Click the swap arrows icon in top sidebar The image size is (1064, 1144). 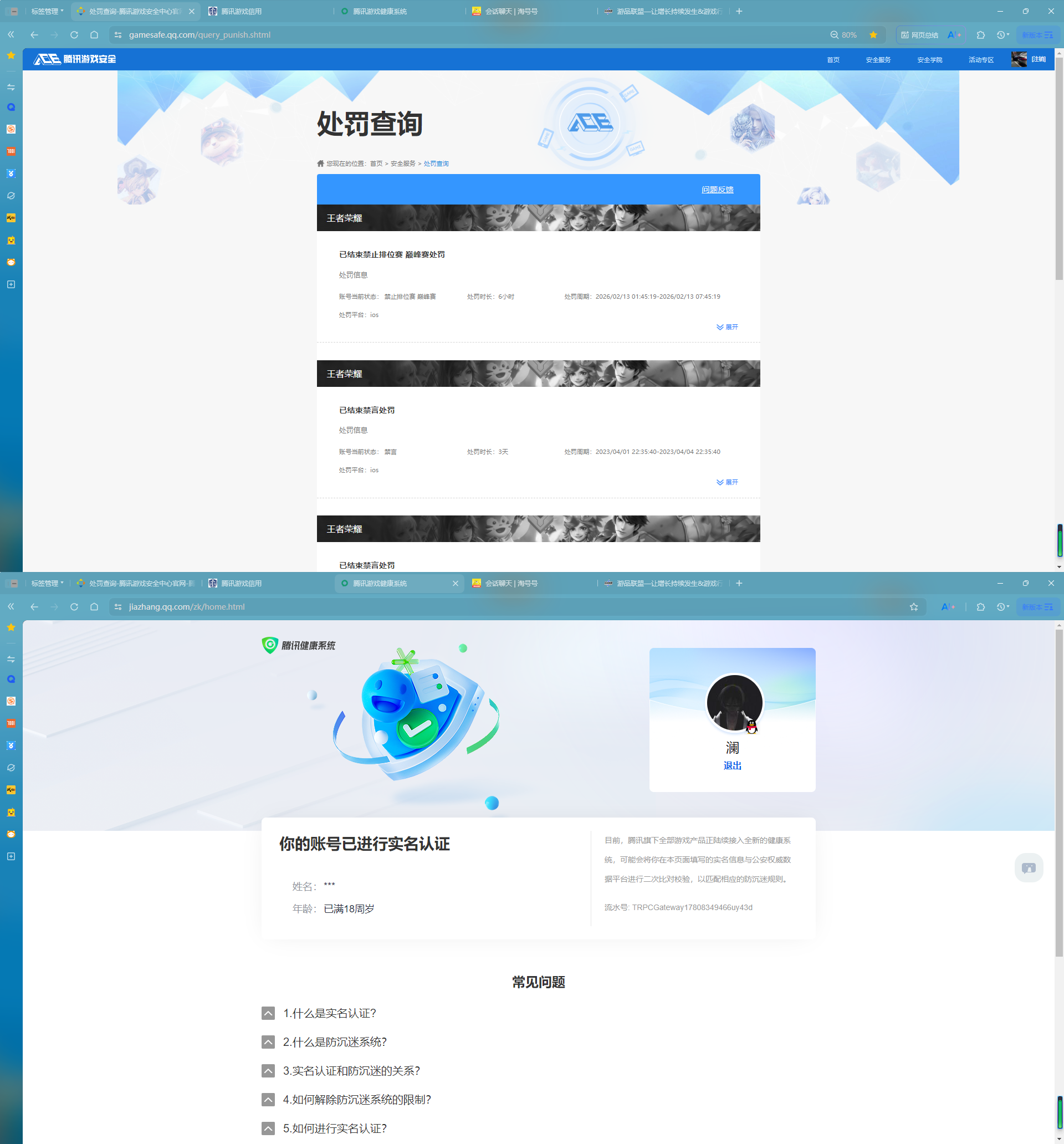[x=11, y=87]
